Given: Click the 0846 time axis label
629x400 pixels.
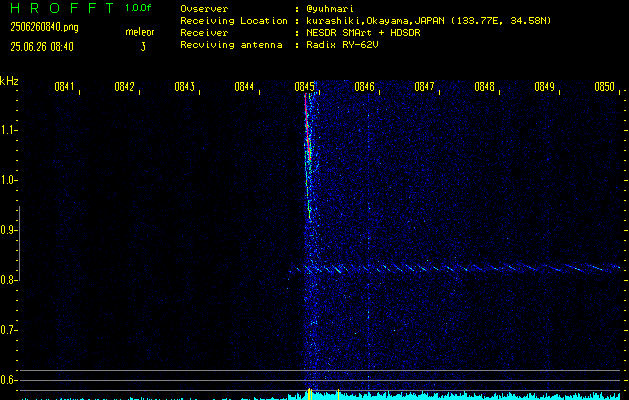Looking at the screenshot, I should point(364,87).
